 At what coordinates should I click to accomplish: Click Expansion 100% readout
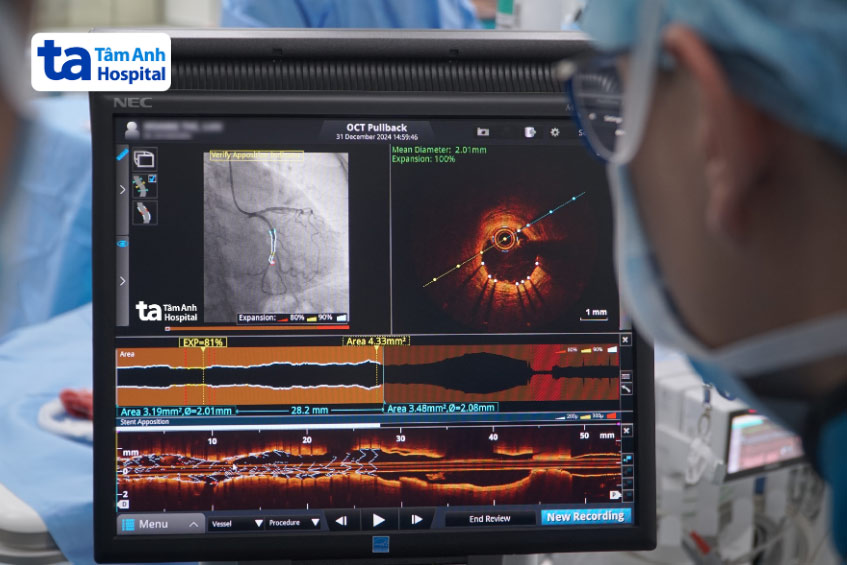pos(424,159)
